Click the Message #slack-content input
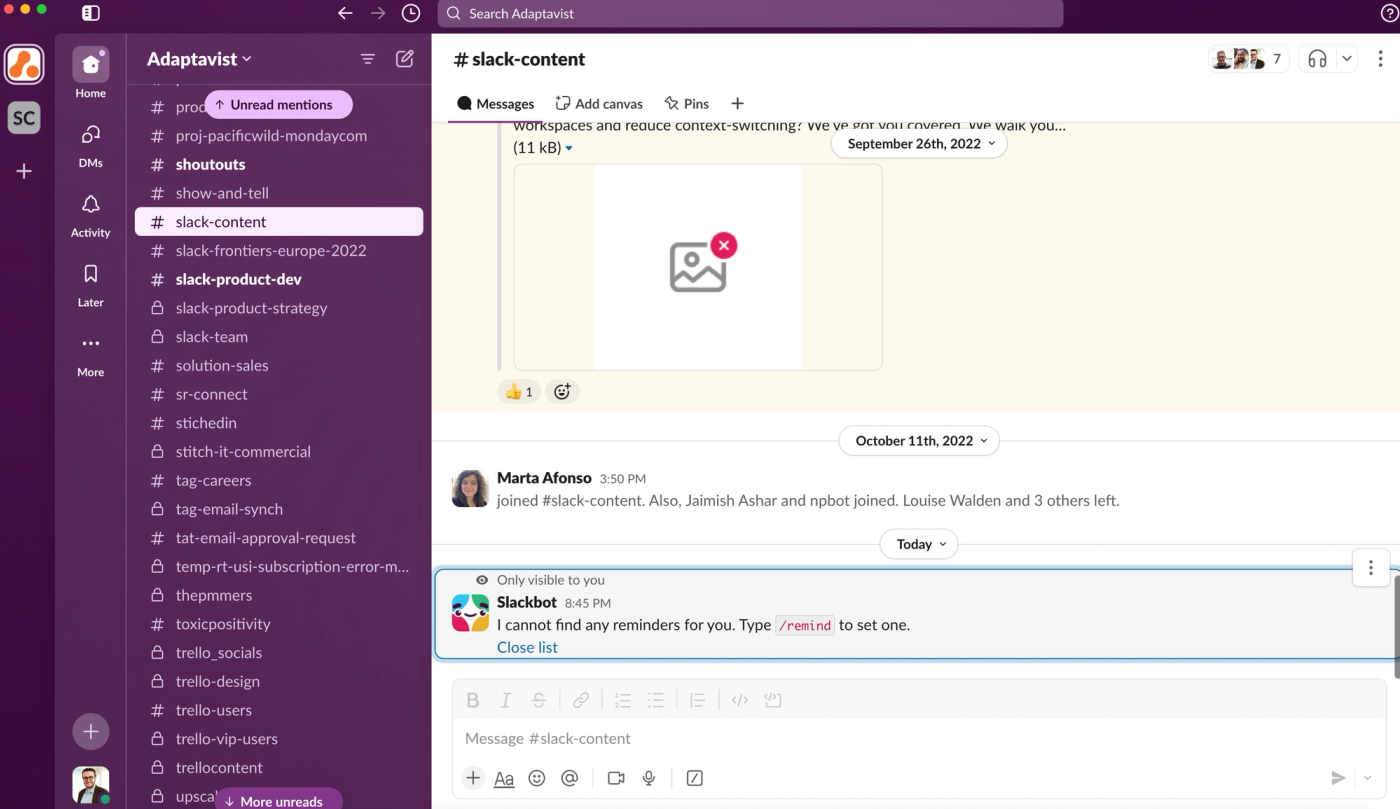The width and height of the screenshot is (1400, 809). pos(919,738)
